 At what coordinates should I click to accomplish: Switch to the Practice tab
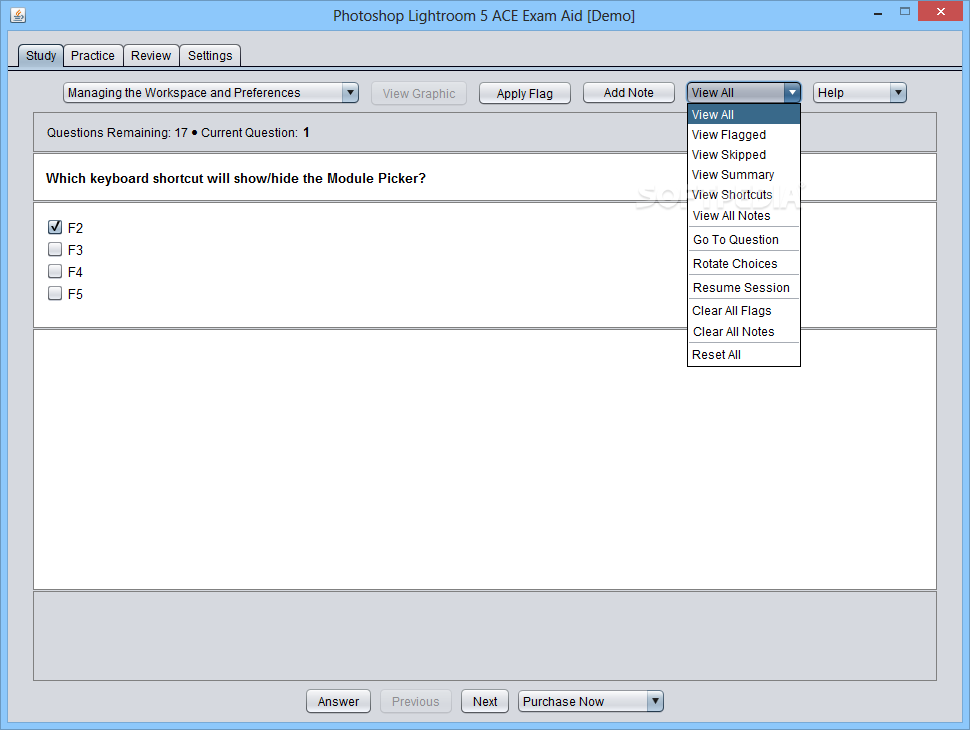tap(93, 56)
